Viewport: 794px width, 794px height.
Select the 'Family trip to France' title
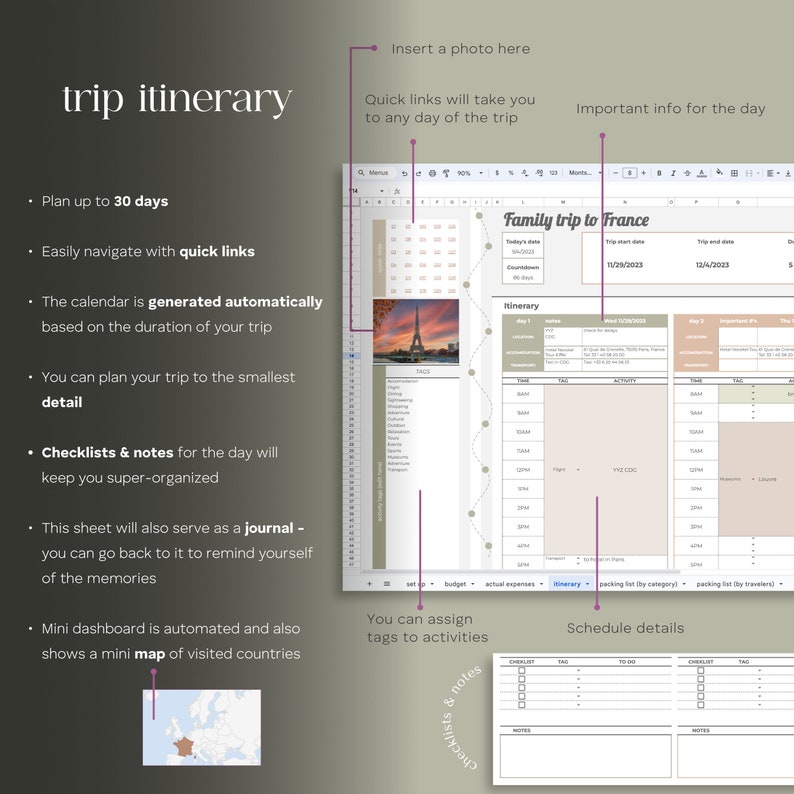point(576,220)
